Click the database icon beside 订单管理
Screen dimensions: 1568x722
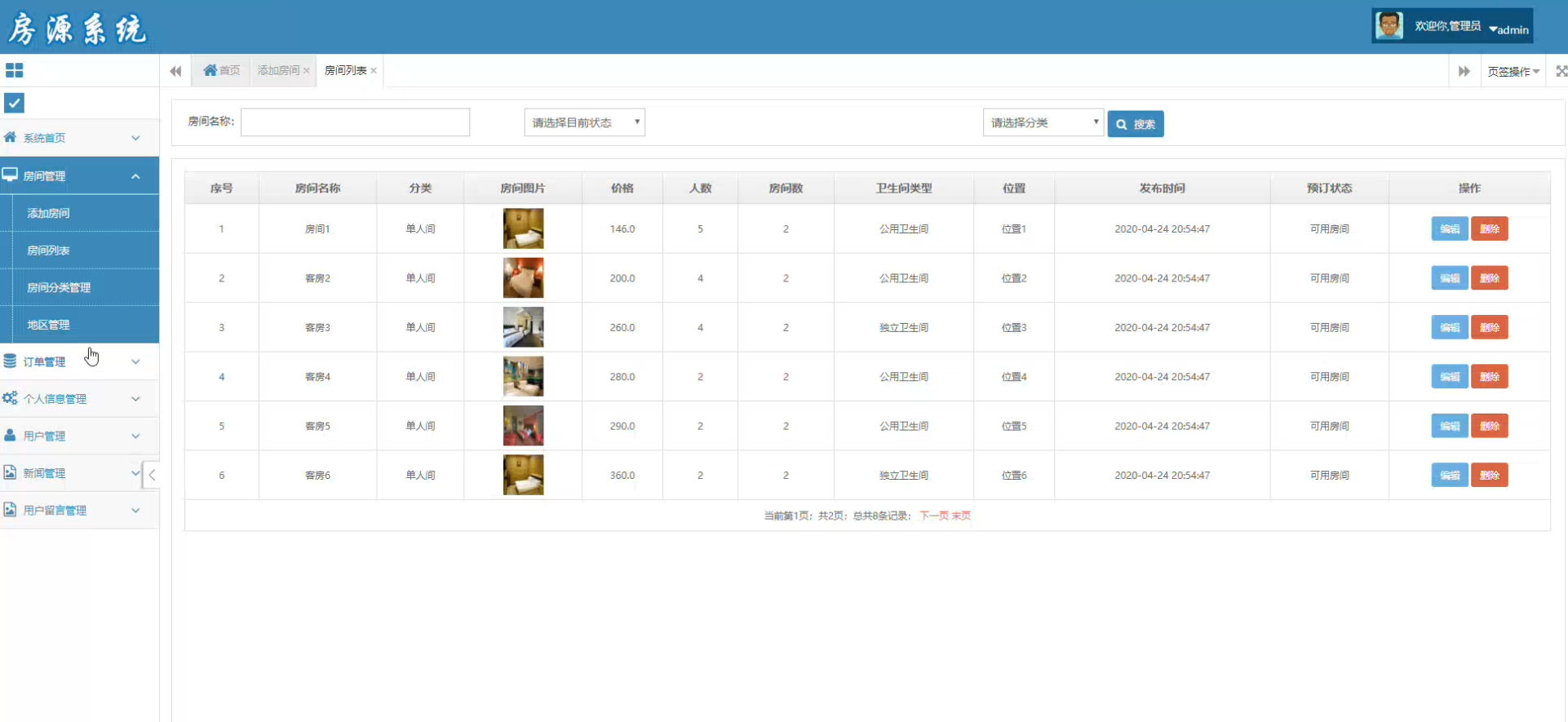coord(10,361)
